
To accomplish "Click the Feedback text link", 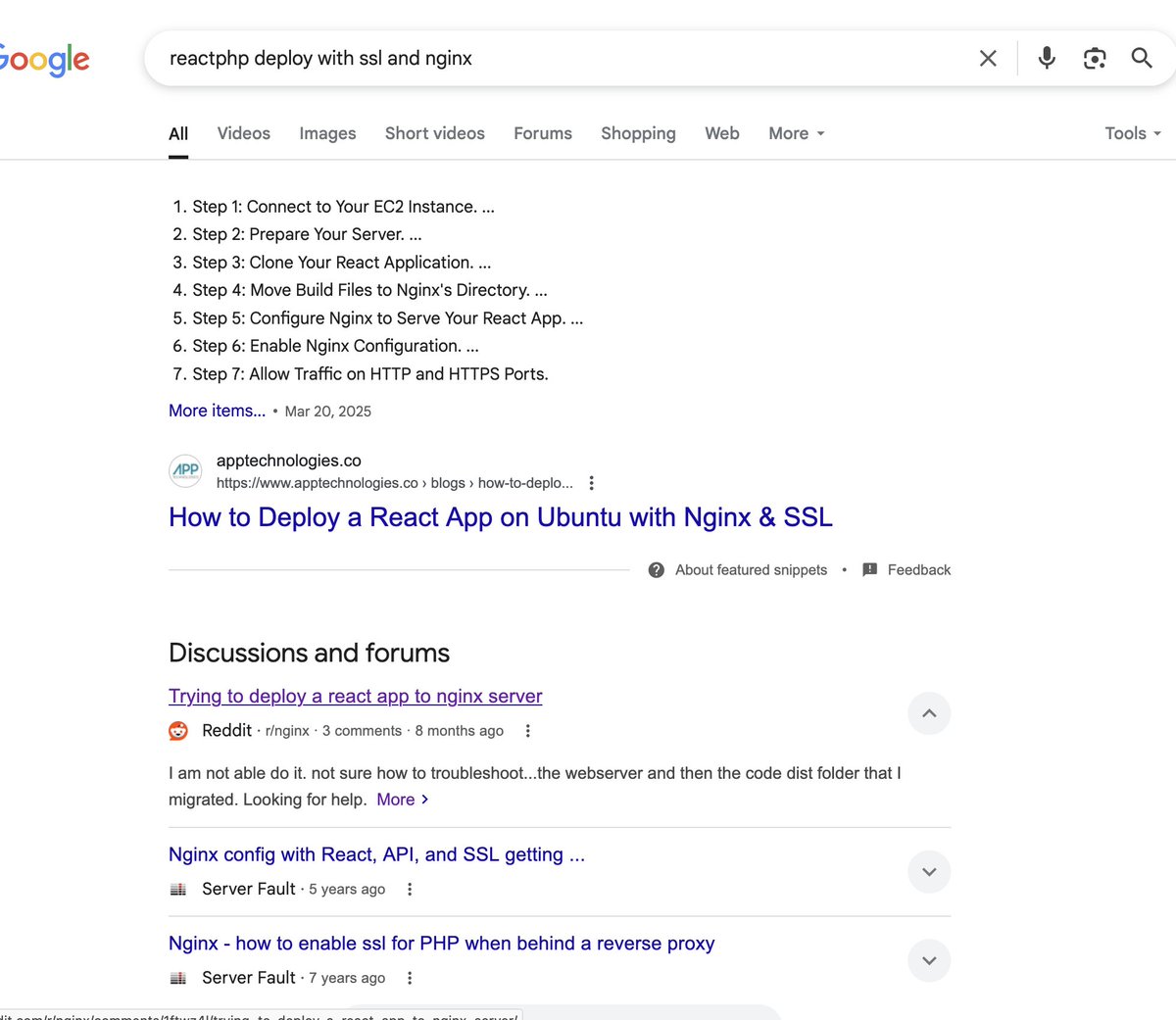I will click(x=919, y=570).
